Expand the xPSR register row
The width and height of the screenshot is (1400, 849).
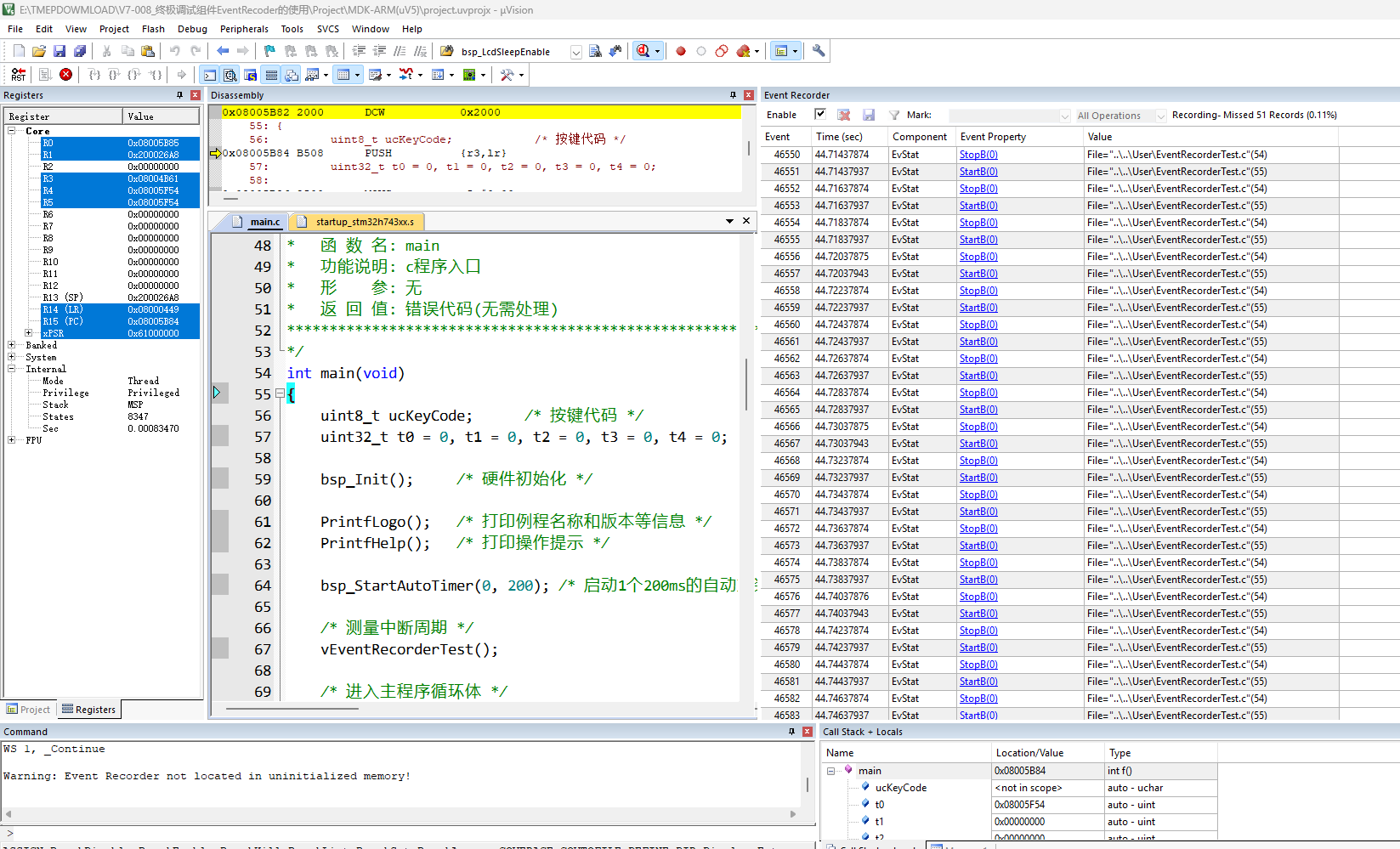(29, 333)
